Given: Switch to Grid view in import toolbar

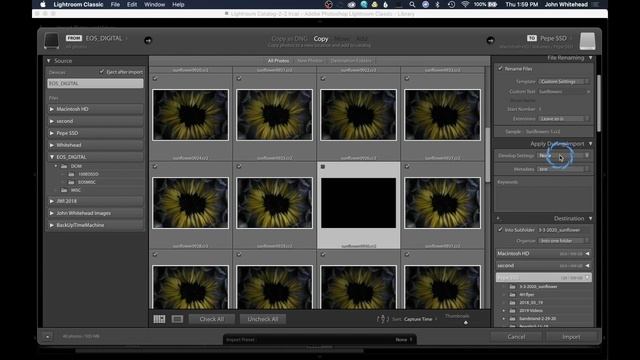Looking at the screenshot, I should click(x=159, y=319).
